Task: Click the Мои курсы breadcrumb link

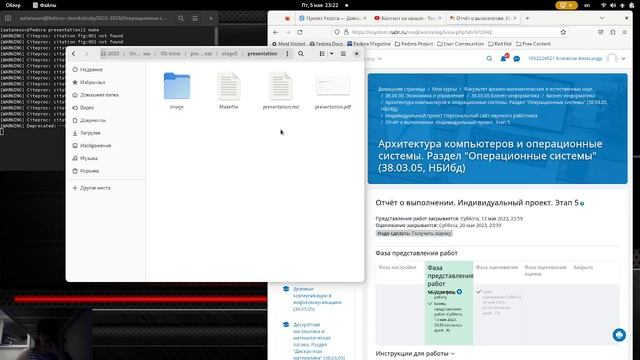Action: tap(444, 89)
